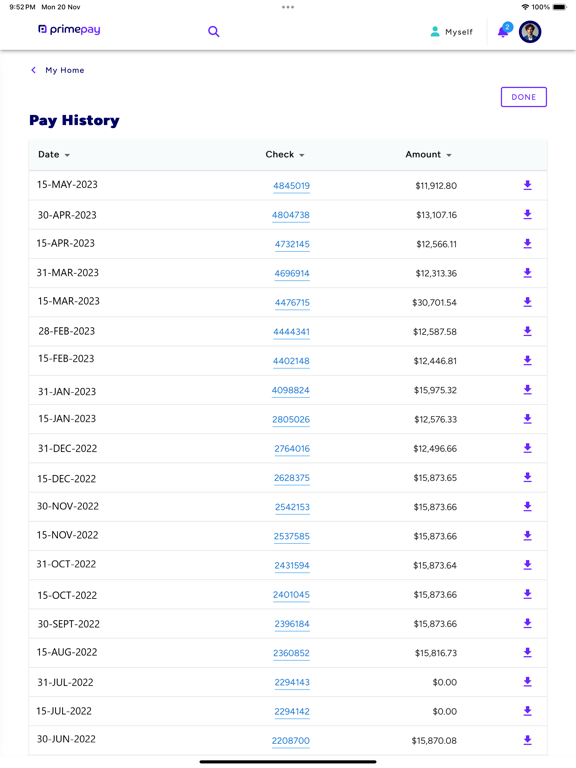The height and width of the screenshot is (768, 576).
Task: Download pay stub for 31-DEC-2022
Action: pos(528,448)
